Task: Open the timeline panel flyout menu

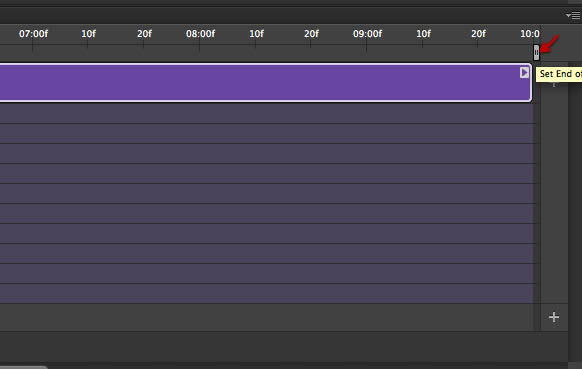Action: tap(573, 16)
